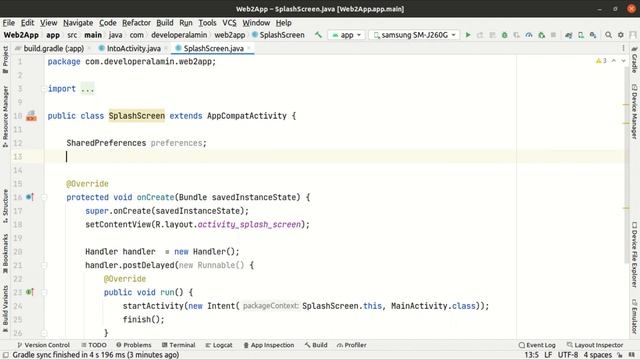This screenshot has height=360, width=640.
Task: Run the app with the green play button
Action: (x=468, y=35)
